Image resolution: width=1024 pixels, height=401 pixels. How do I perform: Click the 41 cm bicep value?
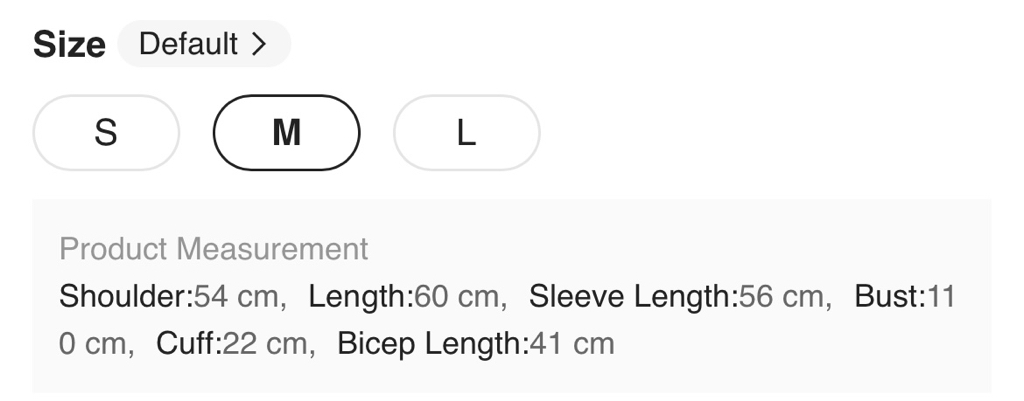[570, 344]
